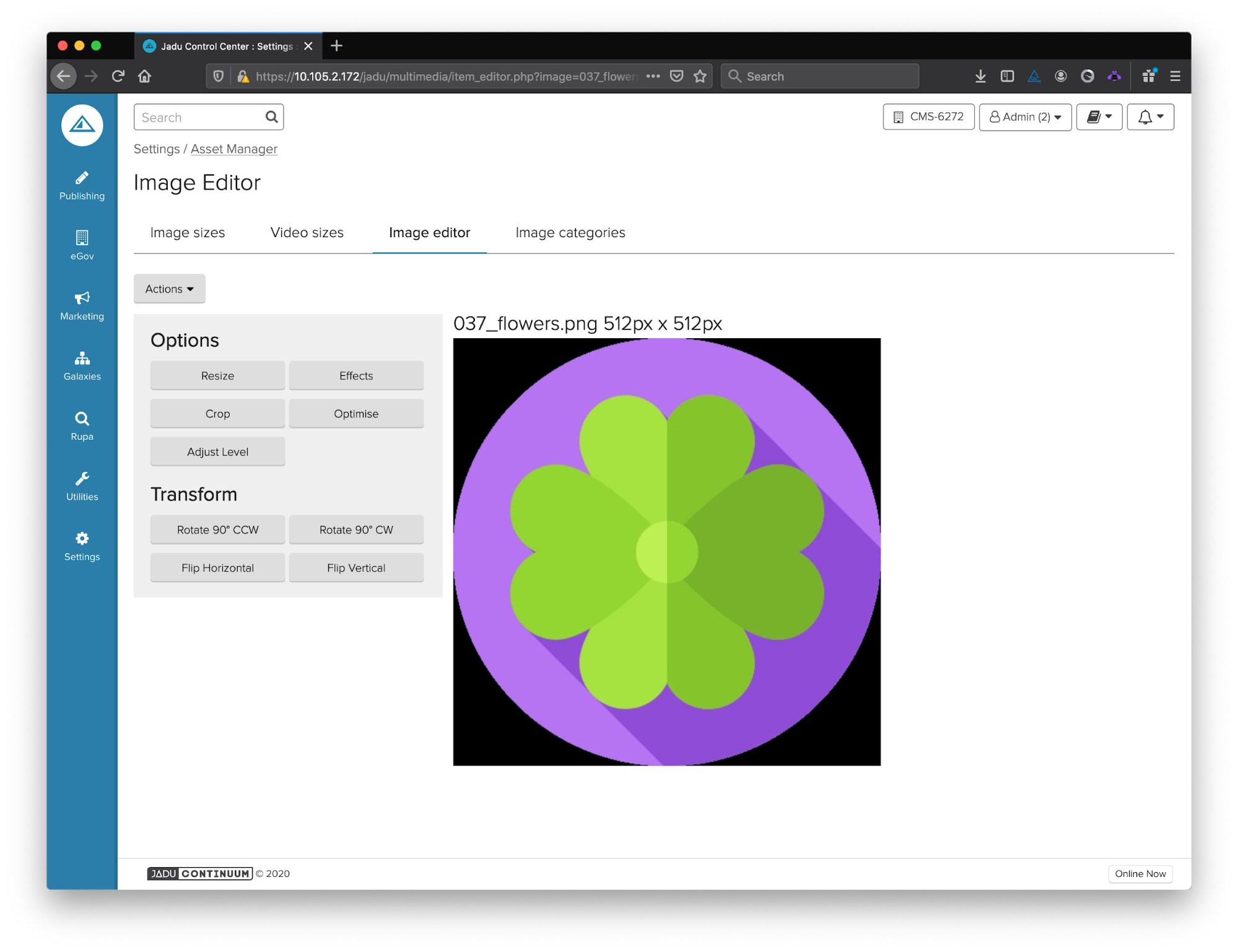
Task: Click the flower image preview
Action: [x=666, y=552]
